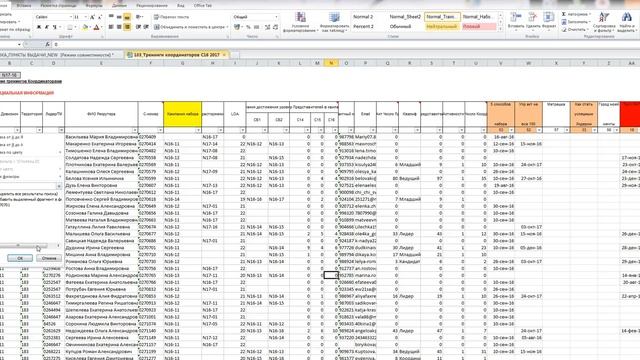This screenshot has width=640, height=360.
Task: Expand the cell styles gallery
Action: (x=501, y=30)
